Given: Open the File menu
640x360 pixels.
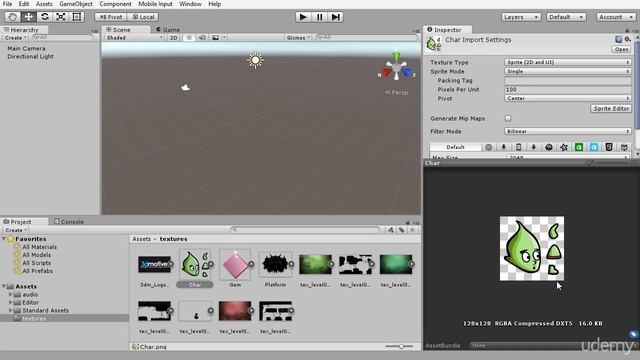Looking at the screenshot, I should 7,4.
